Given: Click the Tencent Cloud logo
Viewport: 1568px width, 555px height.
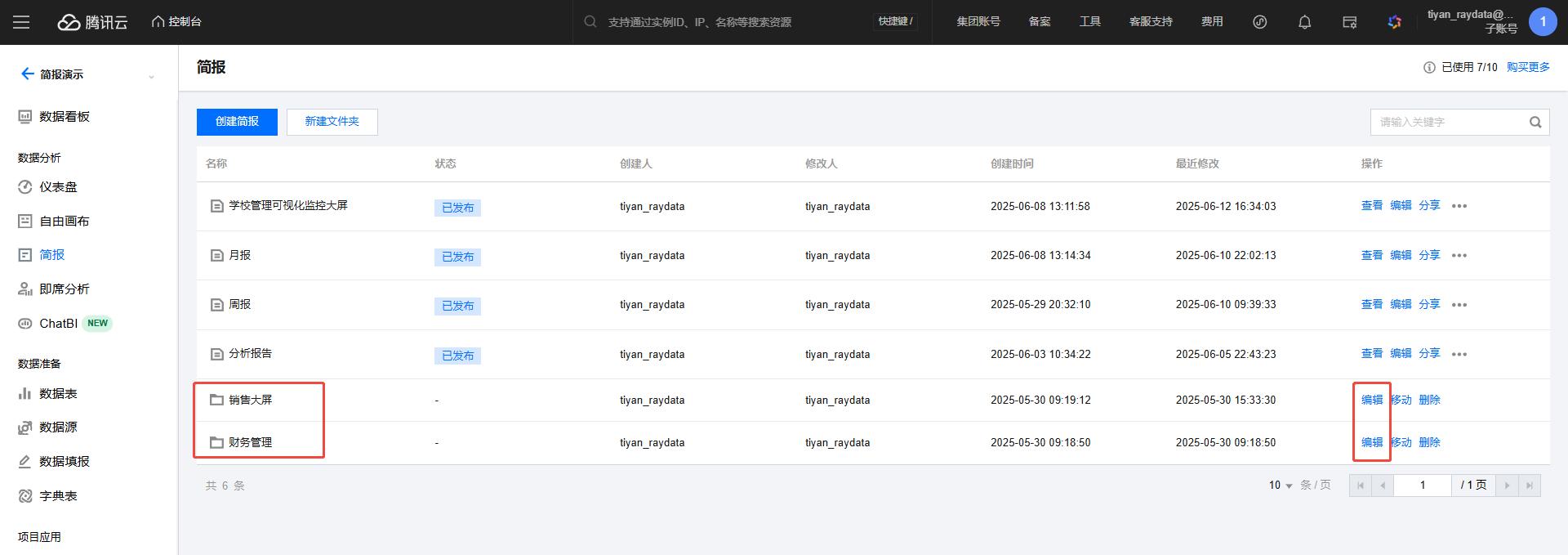Looking at the screenshot, I should tap(92, 22).
